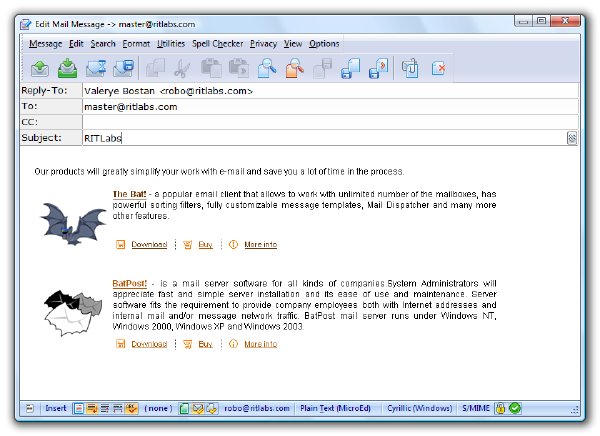Click the Put in Outbox green tray icon
This screenshot has height=436, width=600.
point(67,68)
